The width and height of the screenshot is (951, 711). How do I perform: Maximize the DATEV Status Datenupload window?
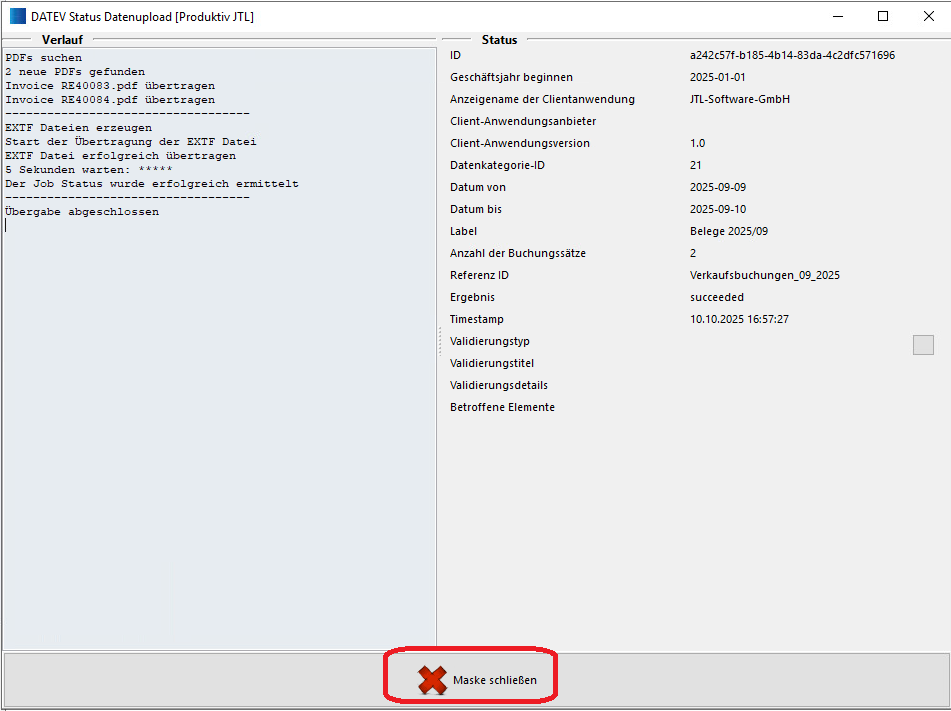pos(882,16)
